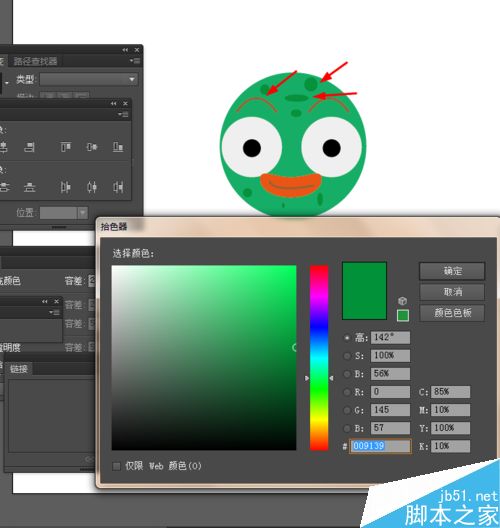Click horizontal distribute left icon
Screen dimensions: 500x528
[65, 187]
